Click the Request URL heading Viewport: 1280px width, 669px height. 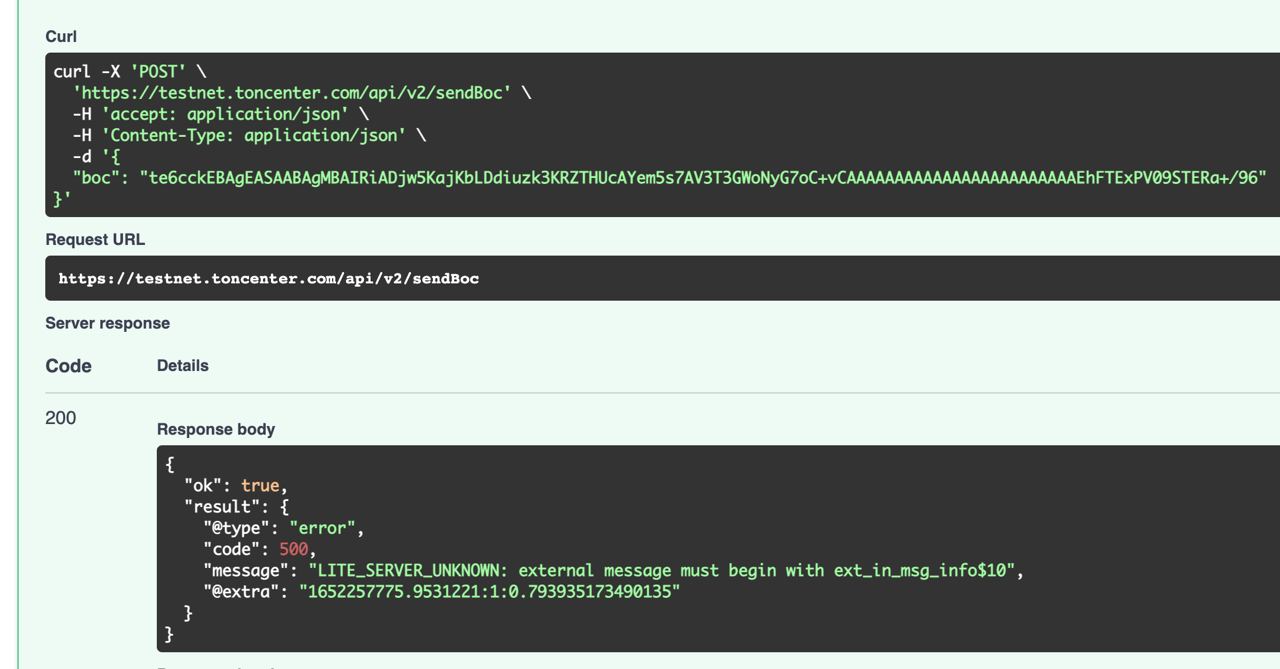[x=95, y=240]
